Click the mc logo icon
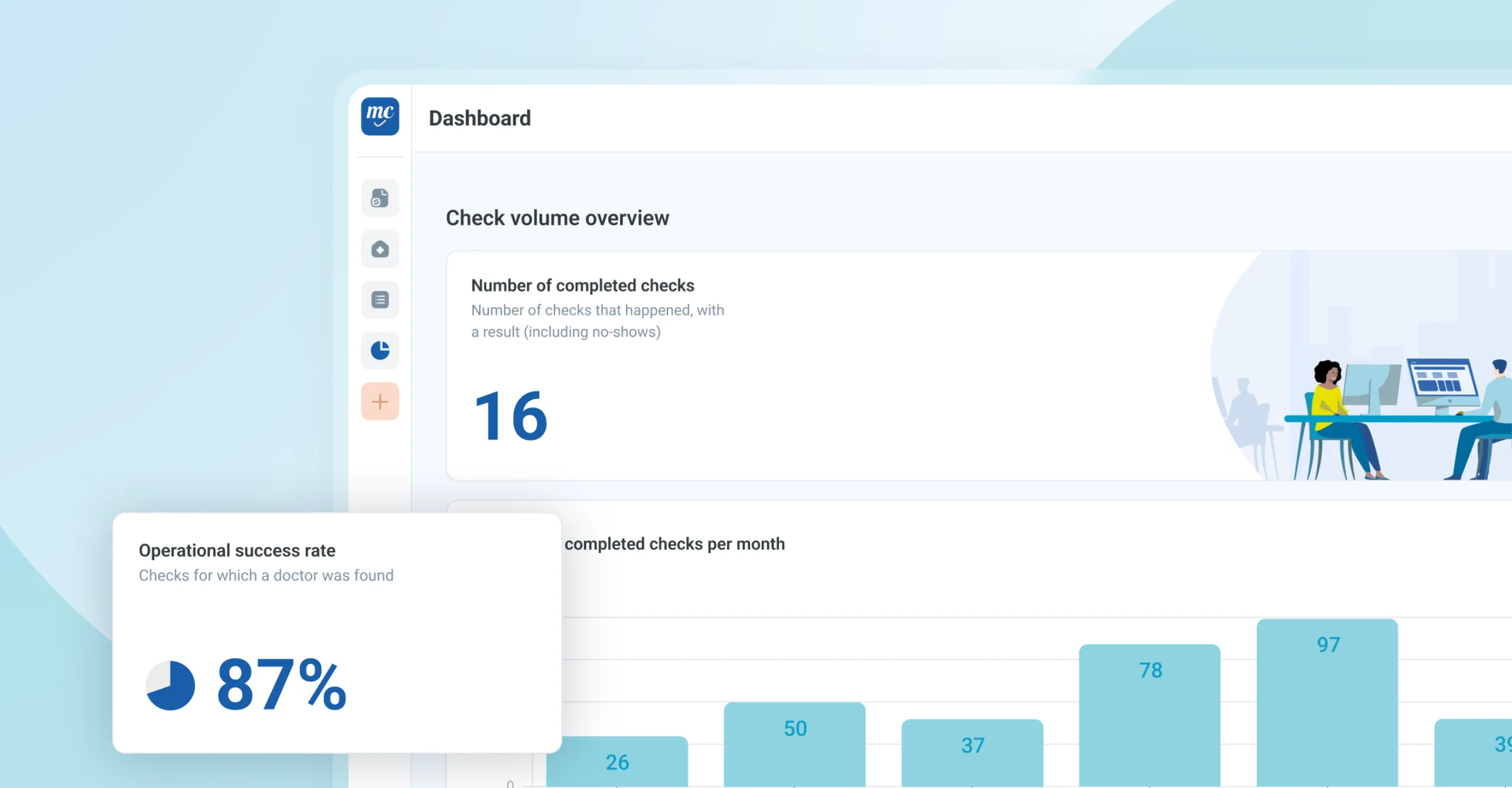The height and width of the screenshot is (788, 1512). [380, 116]
